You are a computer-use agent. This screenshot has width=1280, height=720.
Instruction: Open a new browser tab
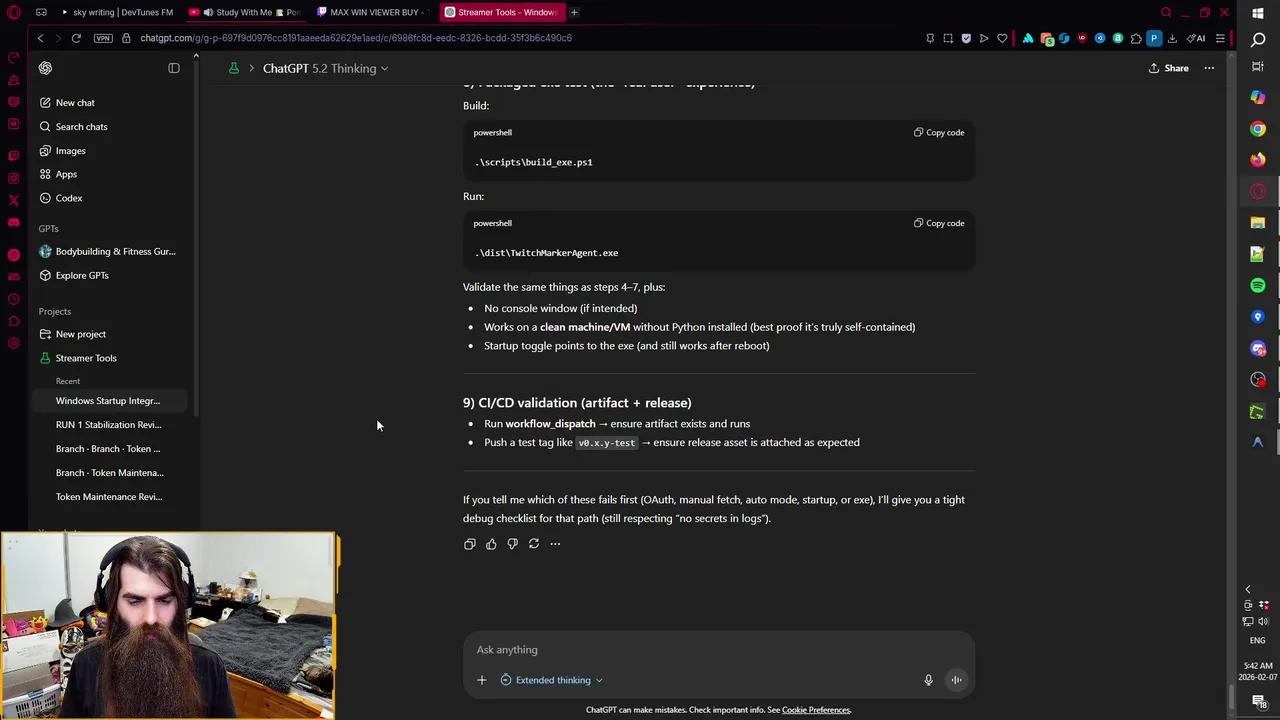[574, 12]
